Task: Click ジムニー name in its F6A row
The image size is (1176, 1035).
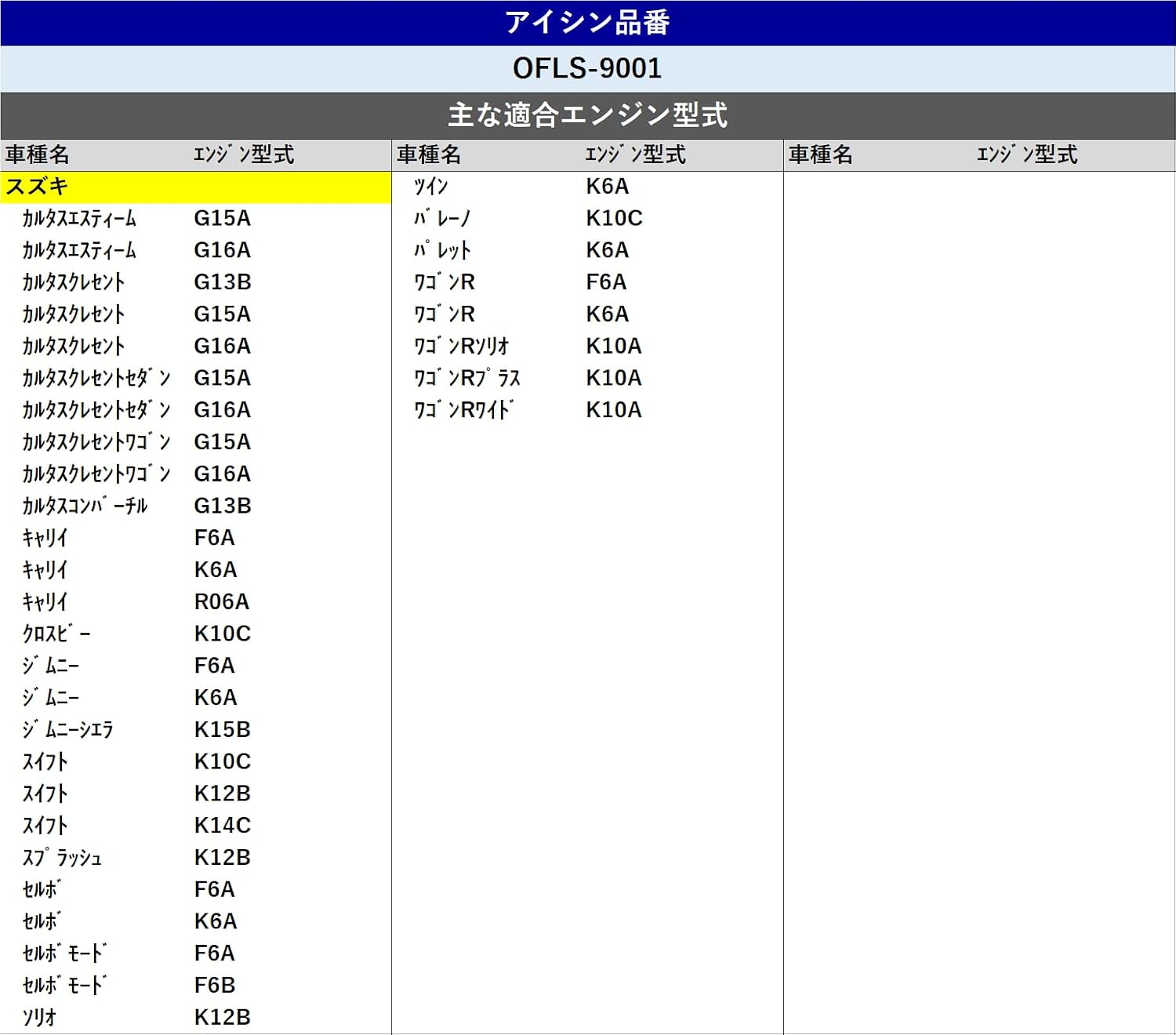Action: click(x=51, y=666)
